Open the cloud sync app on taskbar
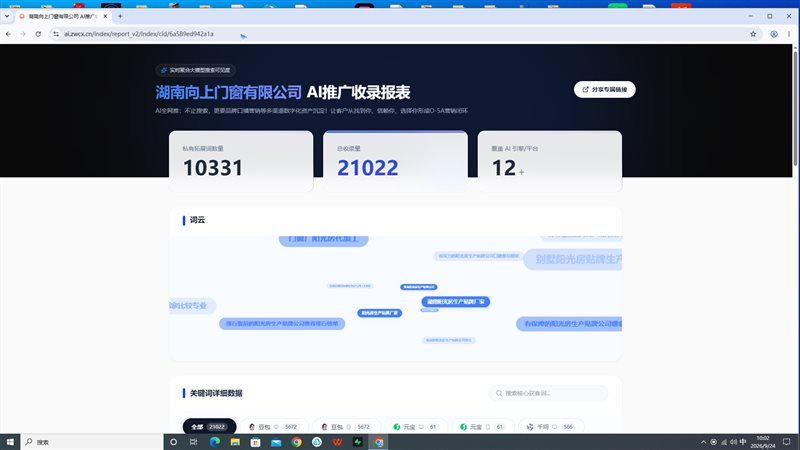The image size is (800, 450). tap(317, 442)
